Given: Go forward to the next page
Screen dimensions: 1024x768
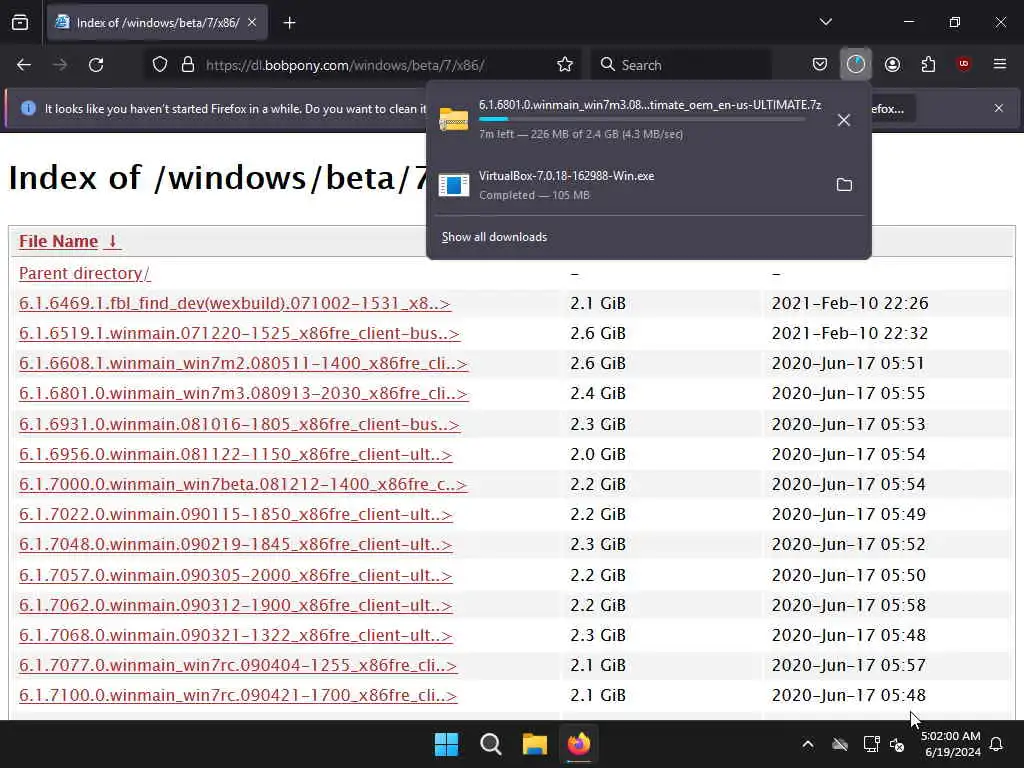Looking at the screenshot, I should (x=60, y=65).
